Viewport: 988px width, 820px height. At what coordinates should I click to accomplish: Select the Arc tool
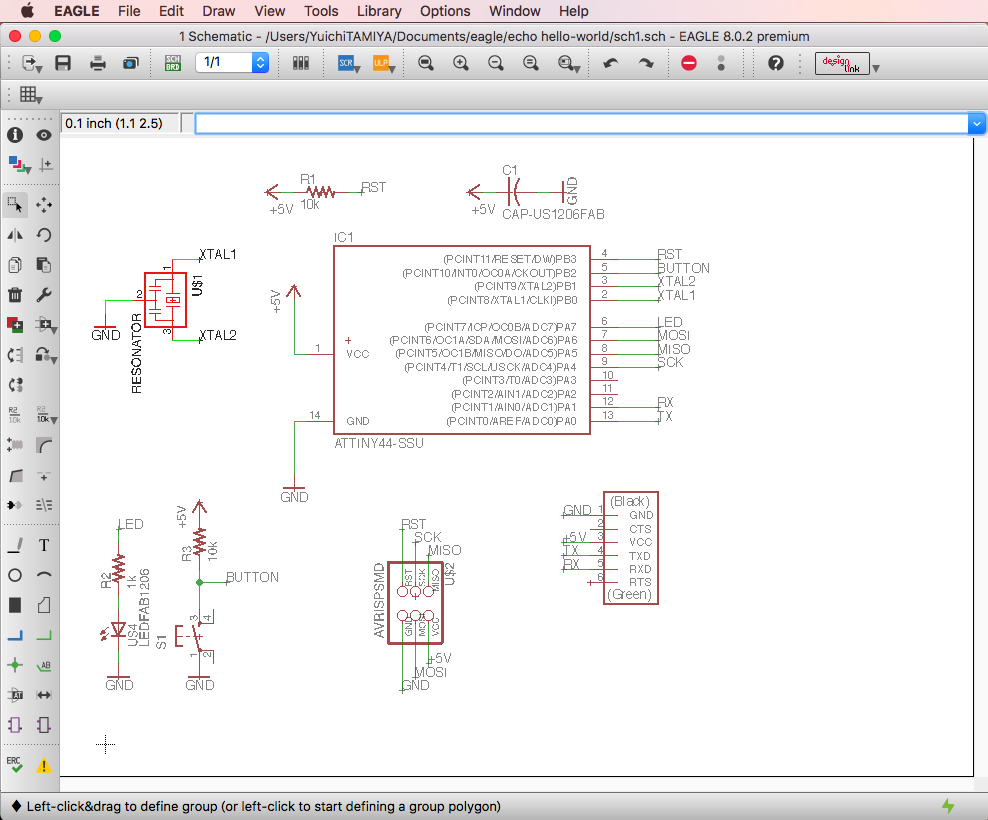43,575
